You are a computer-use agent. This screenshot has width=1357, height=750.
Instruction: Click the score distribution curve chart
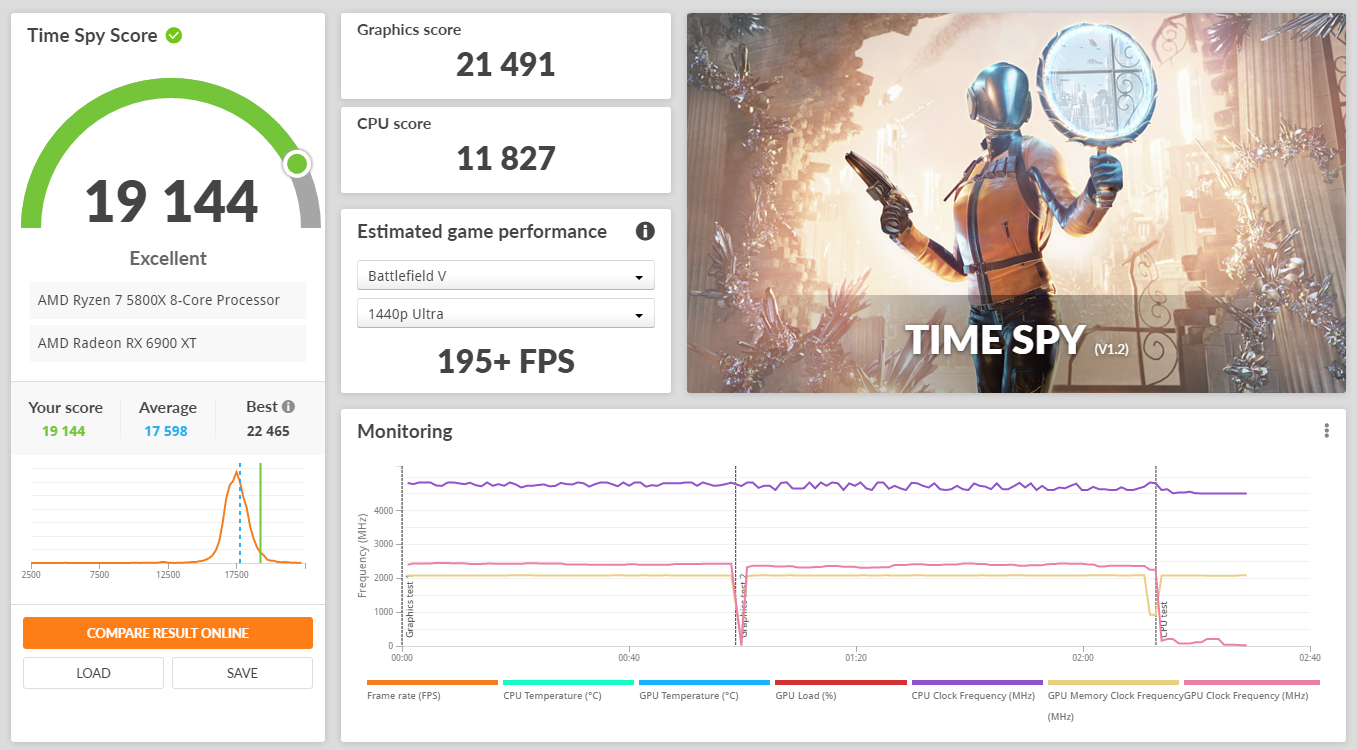coord(168,515)
